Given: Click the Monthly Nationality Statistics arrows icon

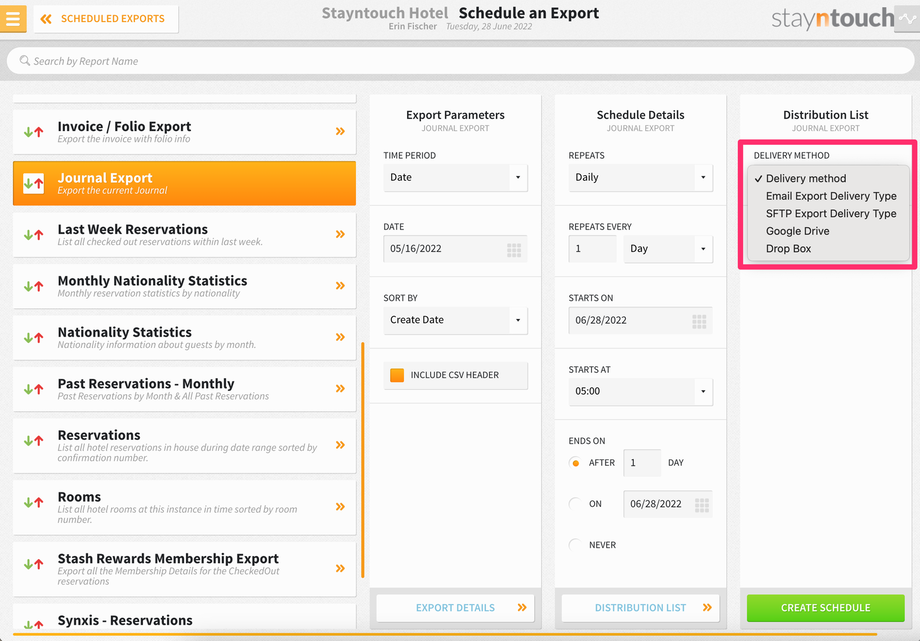Looking at the screenshot, I should click(33, 286).
